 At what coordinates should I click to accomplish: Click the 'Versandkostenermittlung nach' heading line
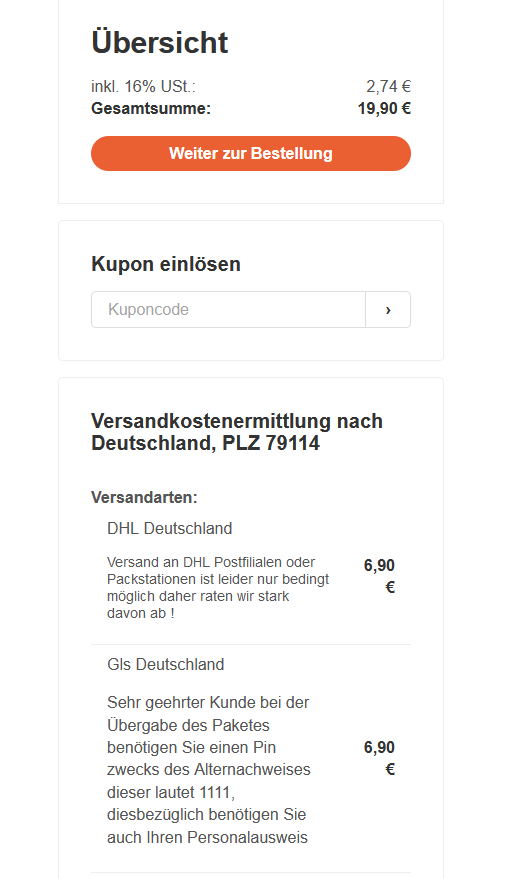point(237,421)
